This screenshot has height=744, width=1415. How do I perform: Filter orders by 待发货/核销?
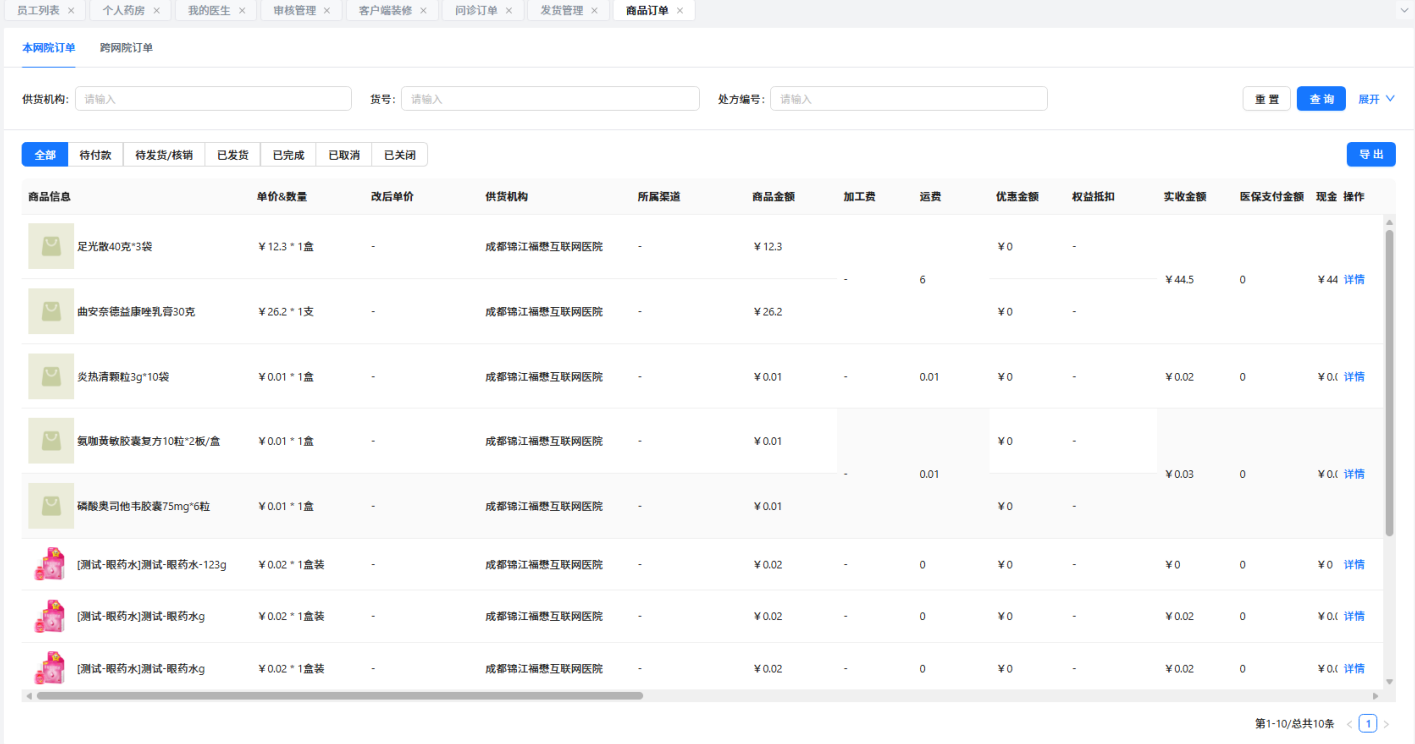(x=164, y=155)
